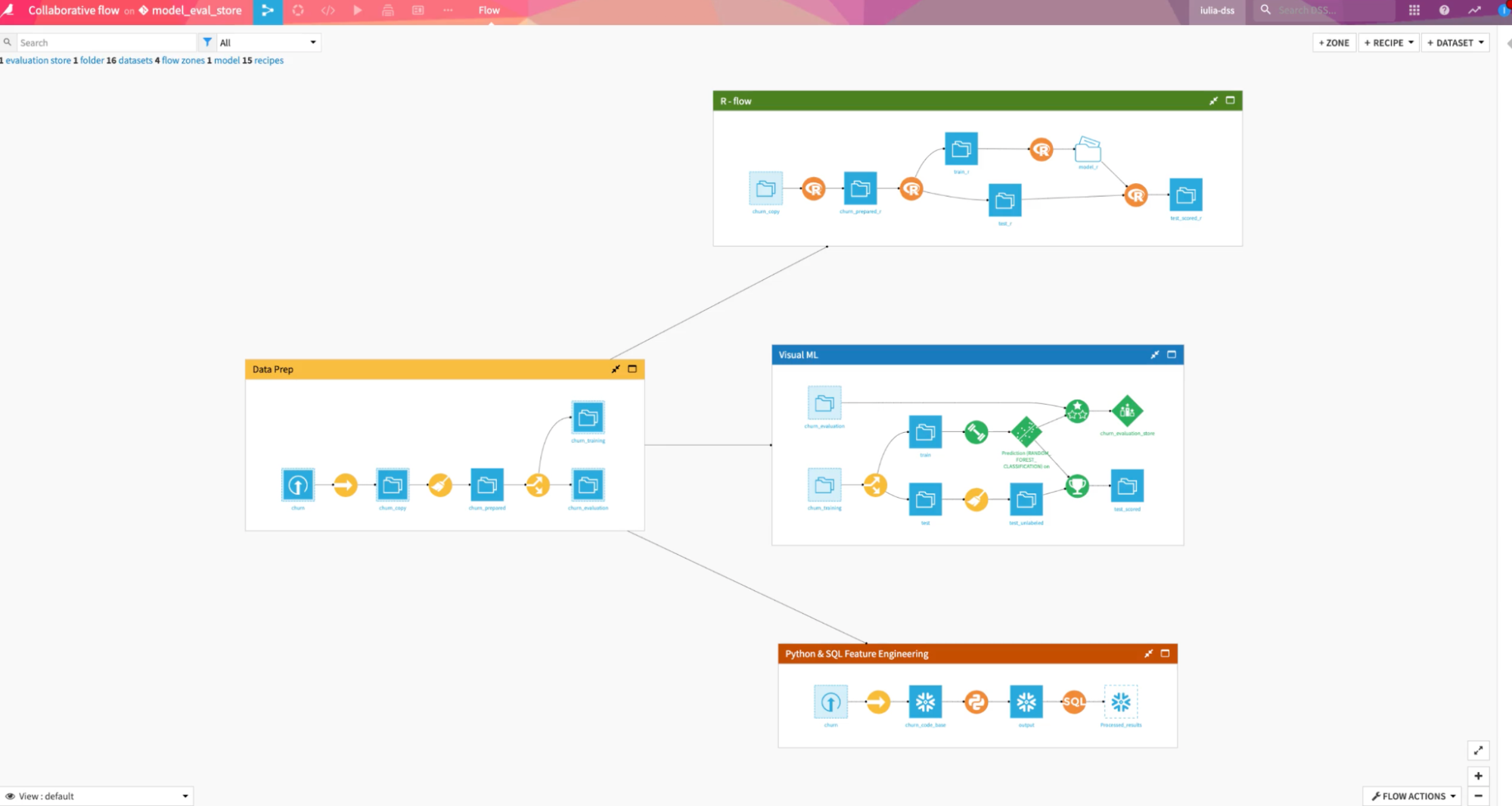Click the Random Forest prediction node in Visual ML
Viewport: 1512px width, 806px height.
tap(1026, 432)
